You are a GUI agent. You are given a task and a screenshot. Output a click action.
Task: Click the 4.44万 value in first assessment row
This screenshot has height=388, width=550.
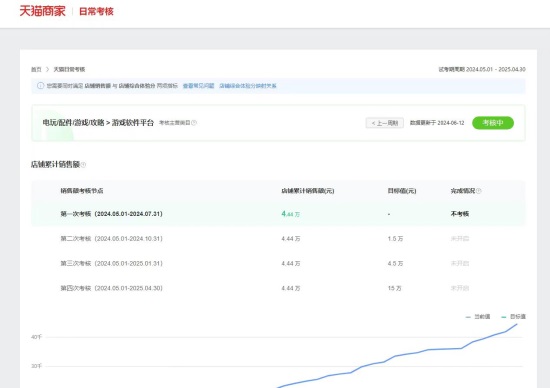(x=290, y=214)
